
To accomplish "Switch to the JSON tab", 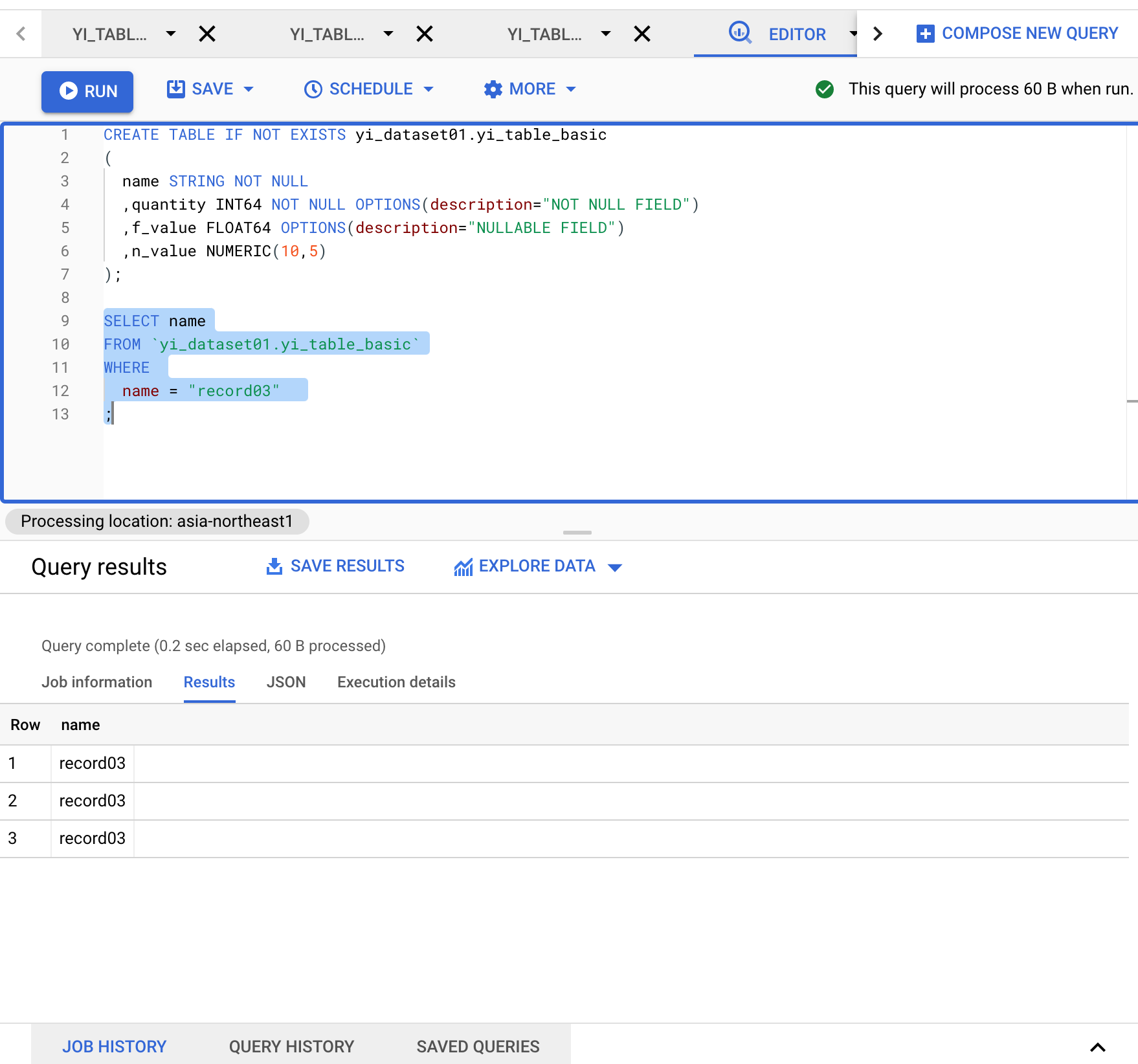I will pos(286,682).
